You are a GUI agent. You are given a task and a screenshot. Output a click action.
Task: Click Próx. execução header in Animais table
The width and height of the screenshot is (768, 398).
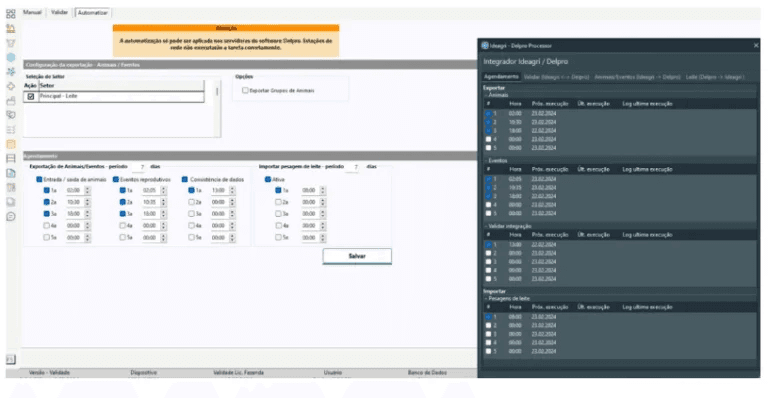[550, 104]
